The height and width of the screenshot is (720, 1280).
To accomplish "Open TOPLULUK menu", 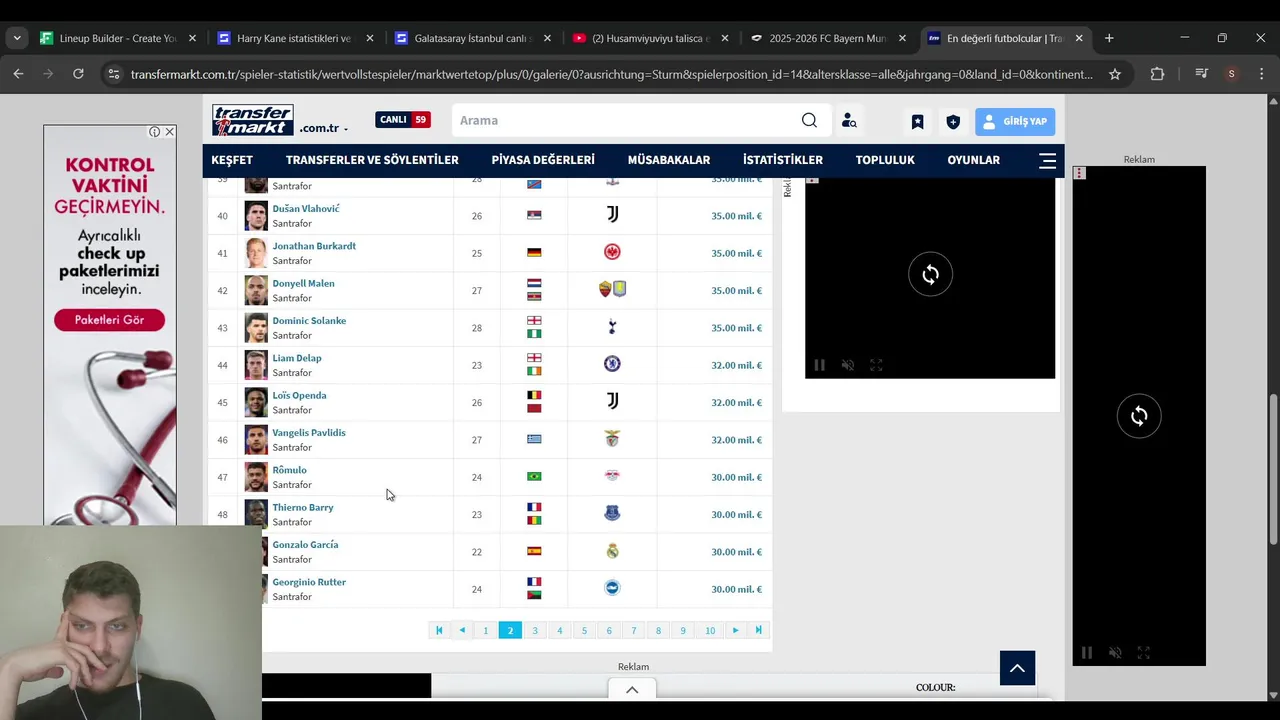I will 885,160.
